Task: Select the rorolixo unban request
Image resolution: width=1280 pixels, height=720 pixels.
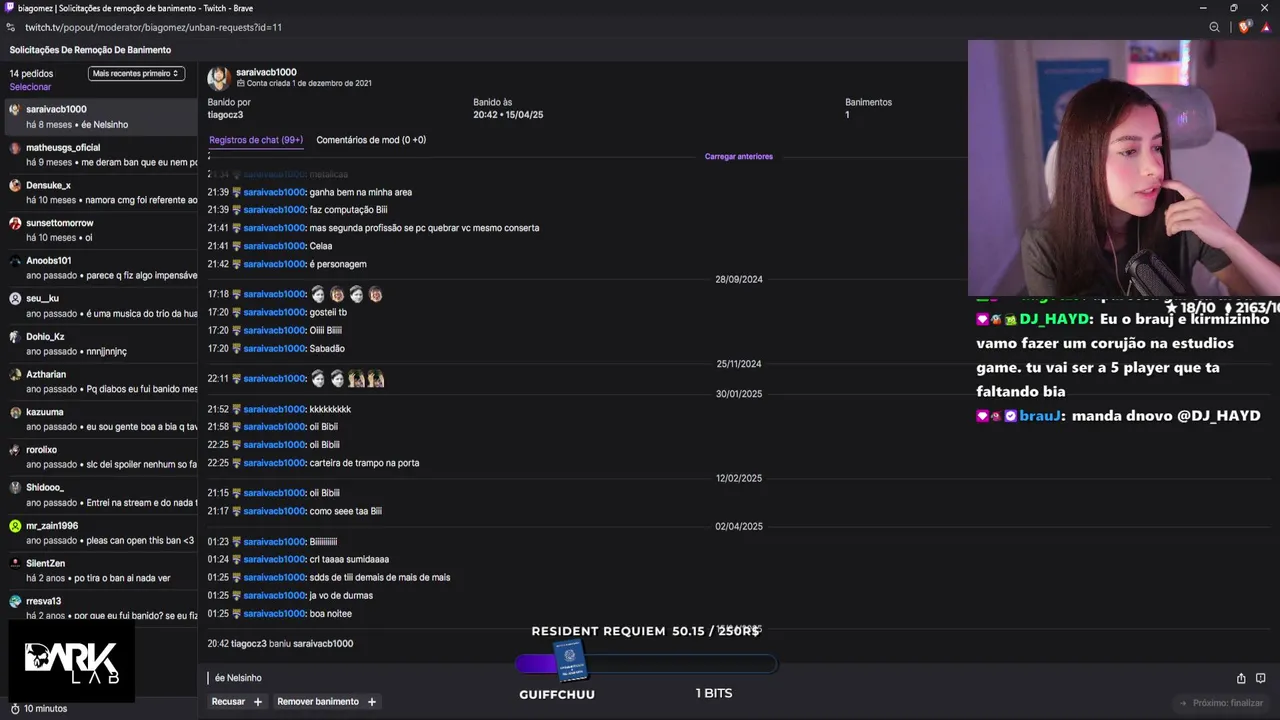Action: [100, 457]
